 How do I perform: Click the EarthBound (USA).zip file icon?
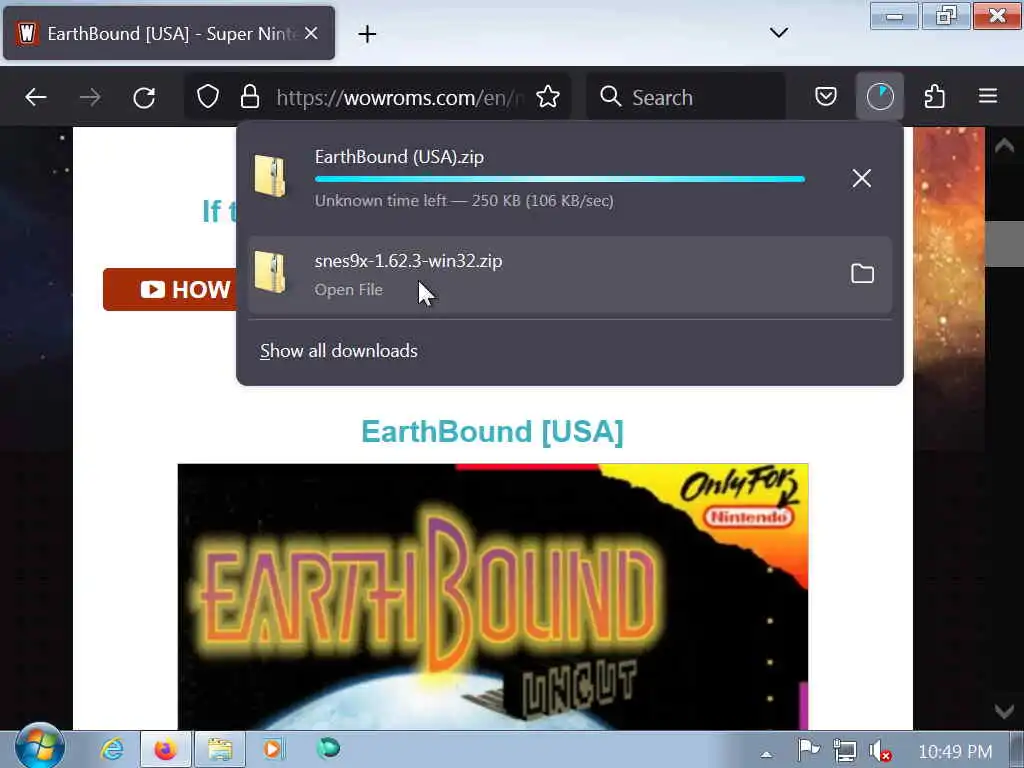[270, 175]
